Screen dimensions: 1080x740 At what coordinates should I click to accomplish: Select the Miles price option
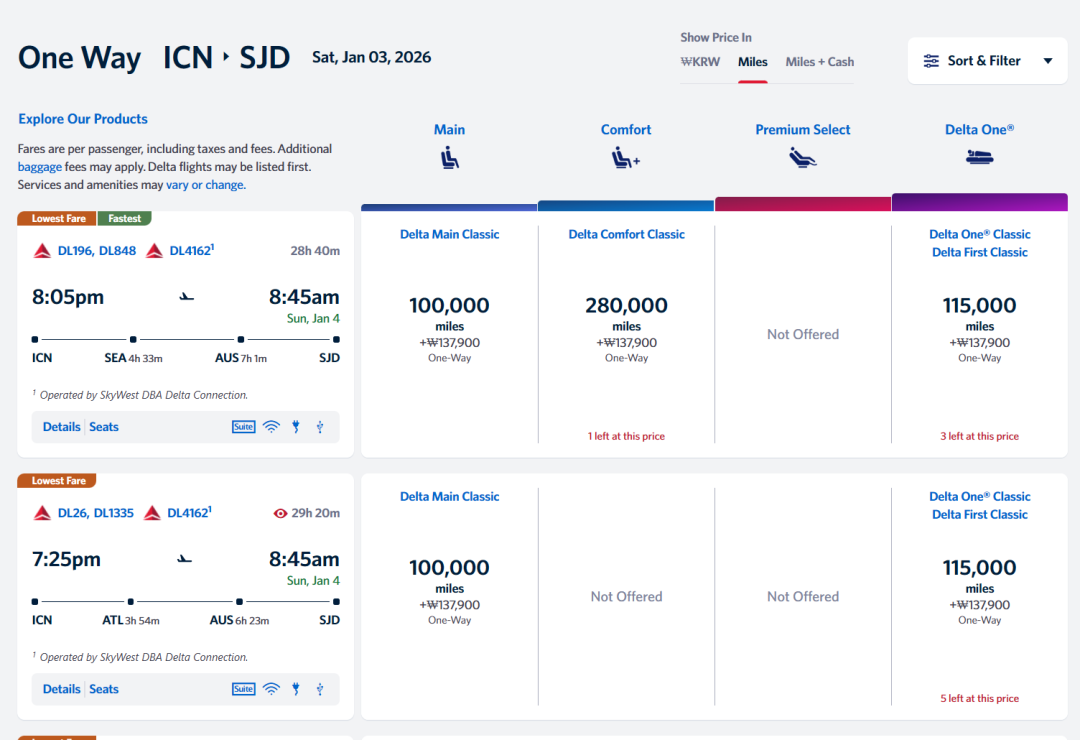point(752,62)
